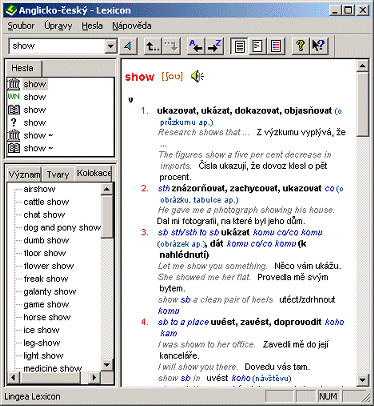374x406 pixels.
Task: Open the Nápověda menu
Action: [x=132, y=26]
